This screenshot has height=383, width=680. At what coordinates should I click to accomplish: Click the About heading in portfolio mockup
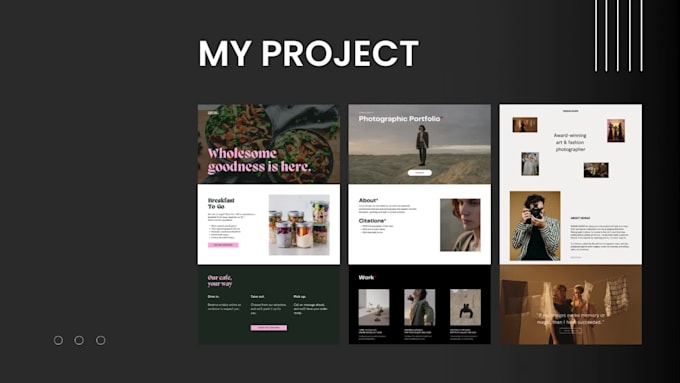[368, 200]
